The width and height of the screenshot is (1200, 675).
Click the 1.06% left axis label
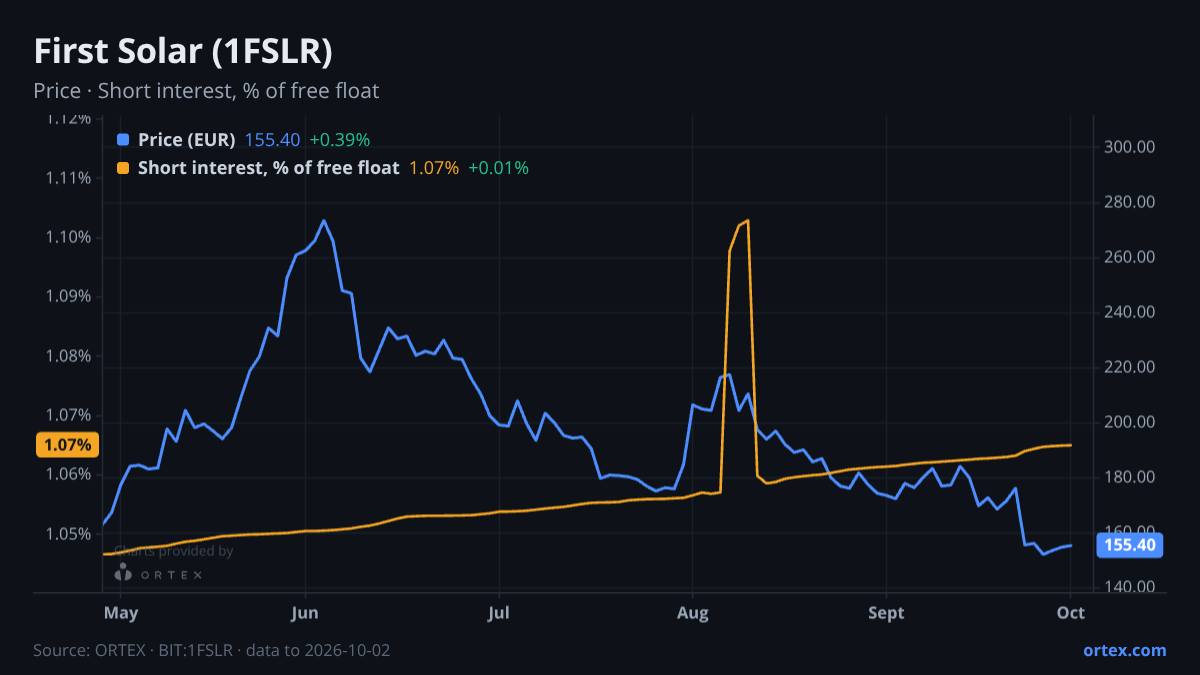[70, 474]
